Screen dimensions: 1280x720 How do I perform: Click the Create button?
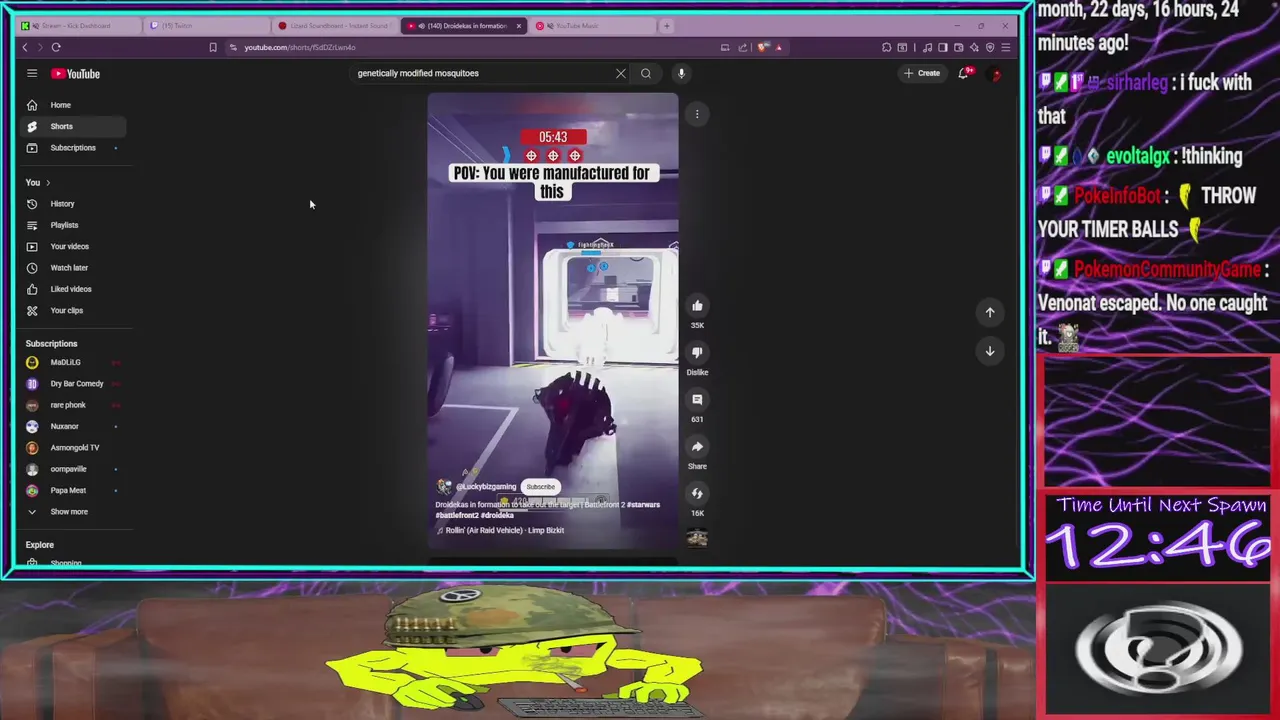[x=922, y=73]
